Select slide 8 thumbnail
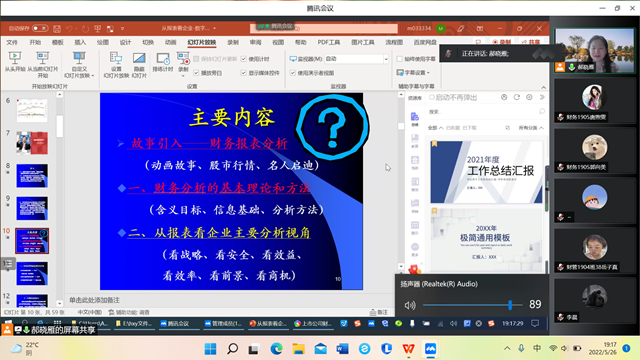Image resolution: width=640 pixels, height=360 pixels. point(32,176)
